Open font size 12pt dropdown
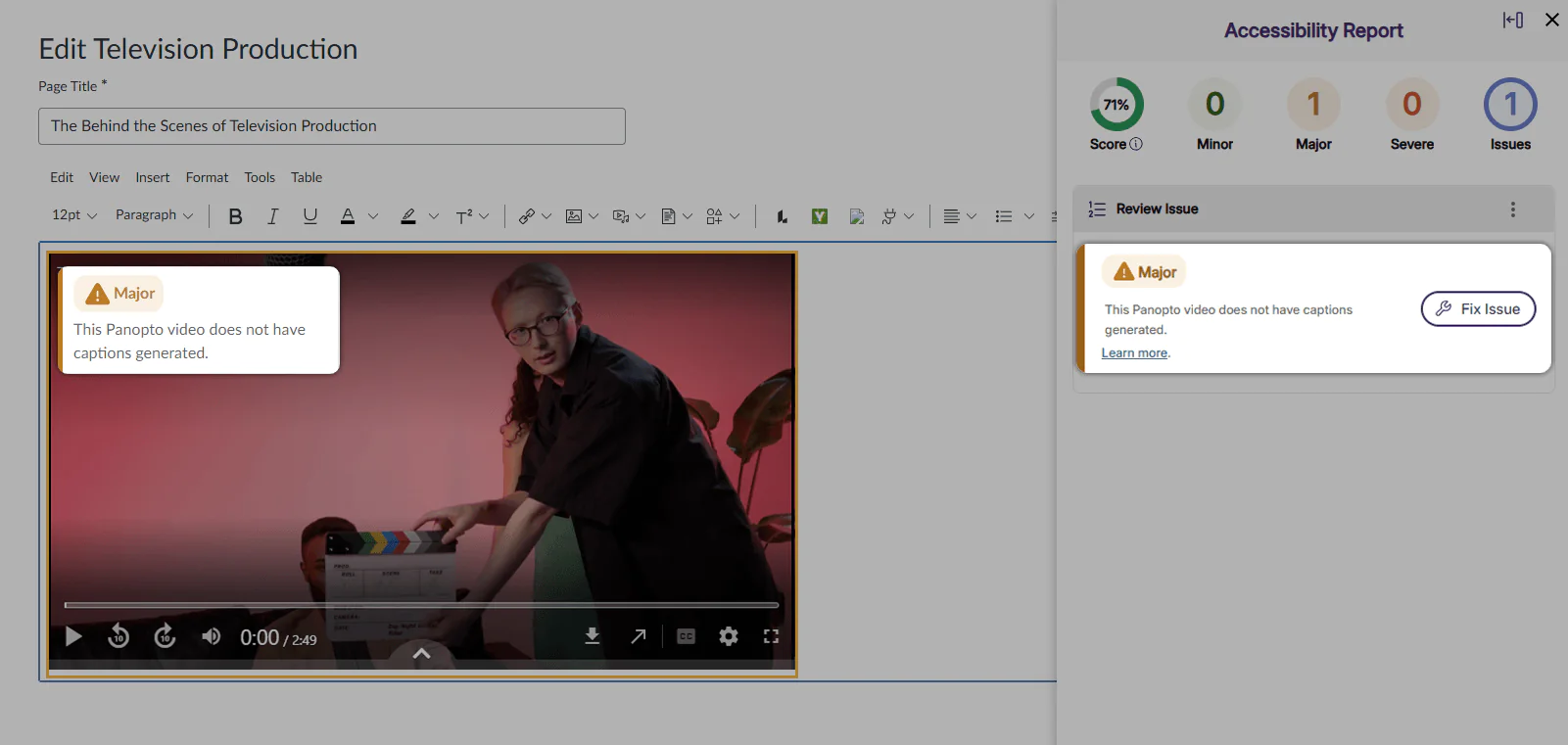 [74, 215]
